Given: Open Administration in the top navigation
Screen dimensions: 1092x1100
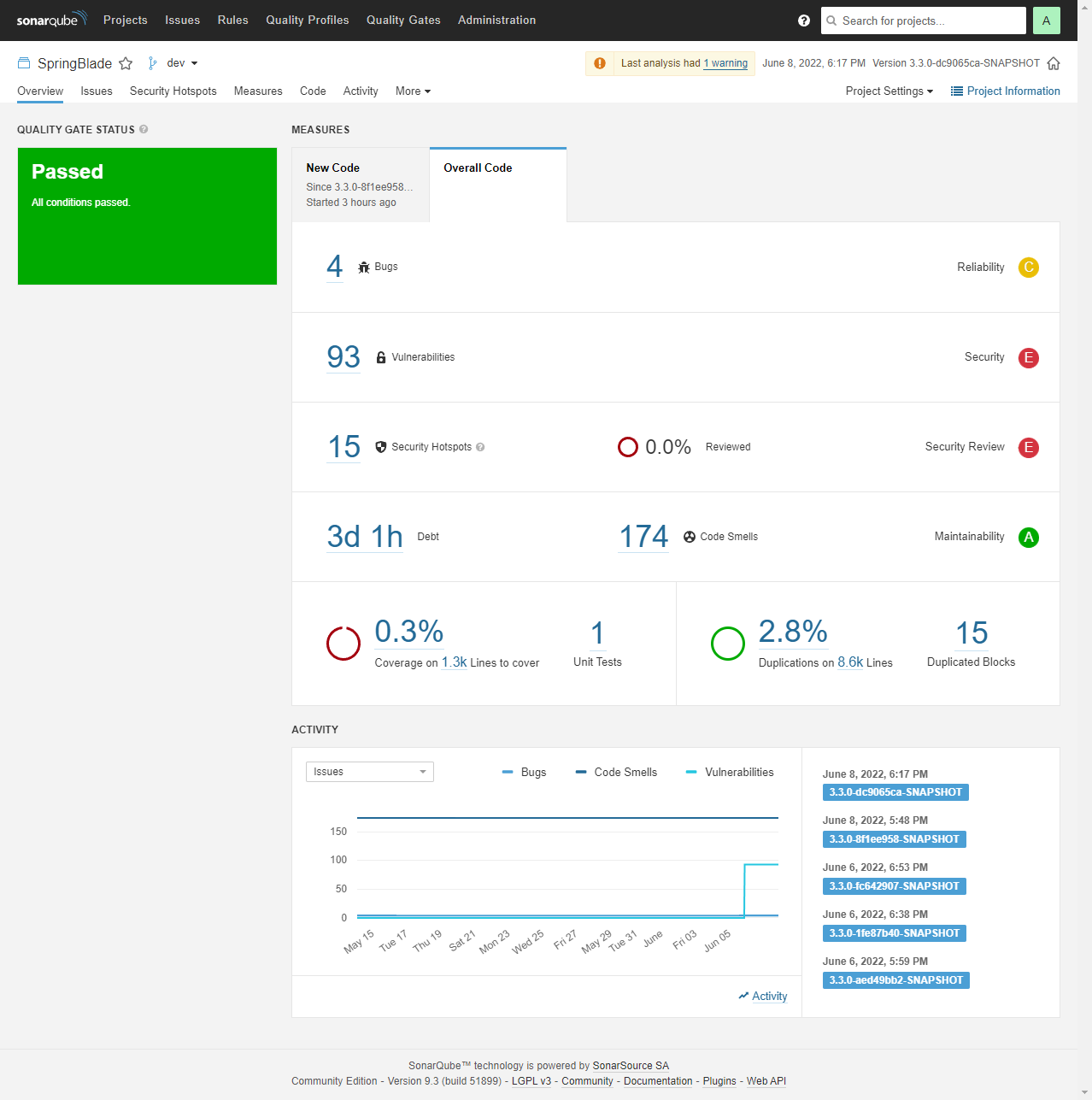Looking at the screenshot, I should click(x=496, y=20).
